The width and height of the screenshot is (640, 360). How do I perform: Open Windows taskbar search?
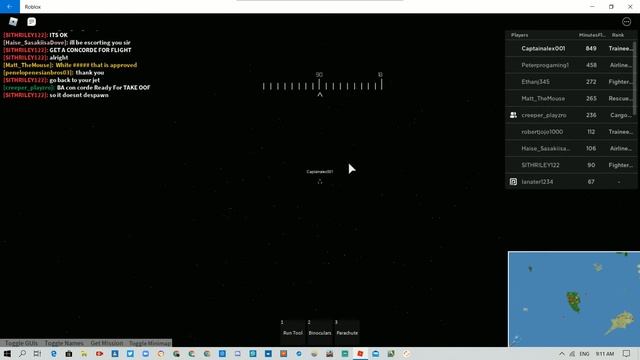tap(22, 353)
